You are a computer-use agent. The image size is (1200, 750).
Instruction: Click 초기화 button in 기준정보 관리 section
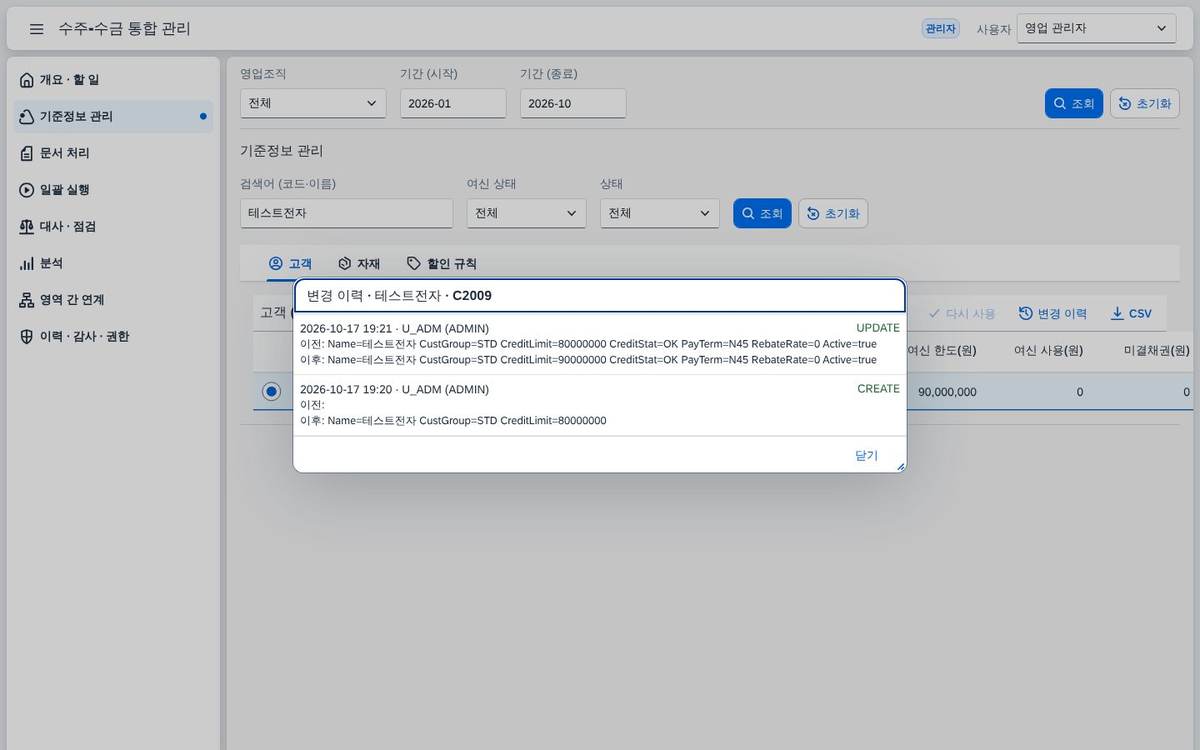tap(833, 213)
